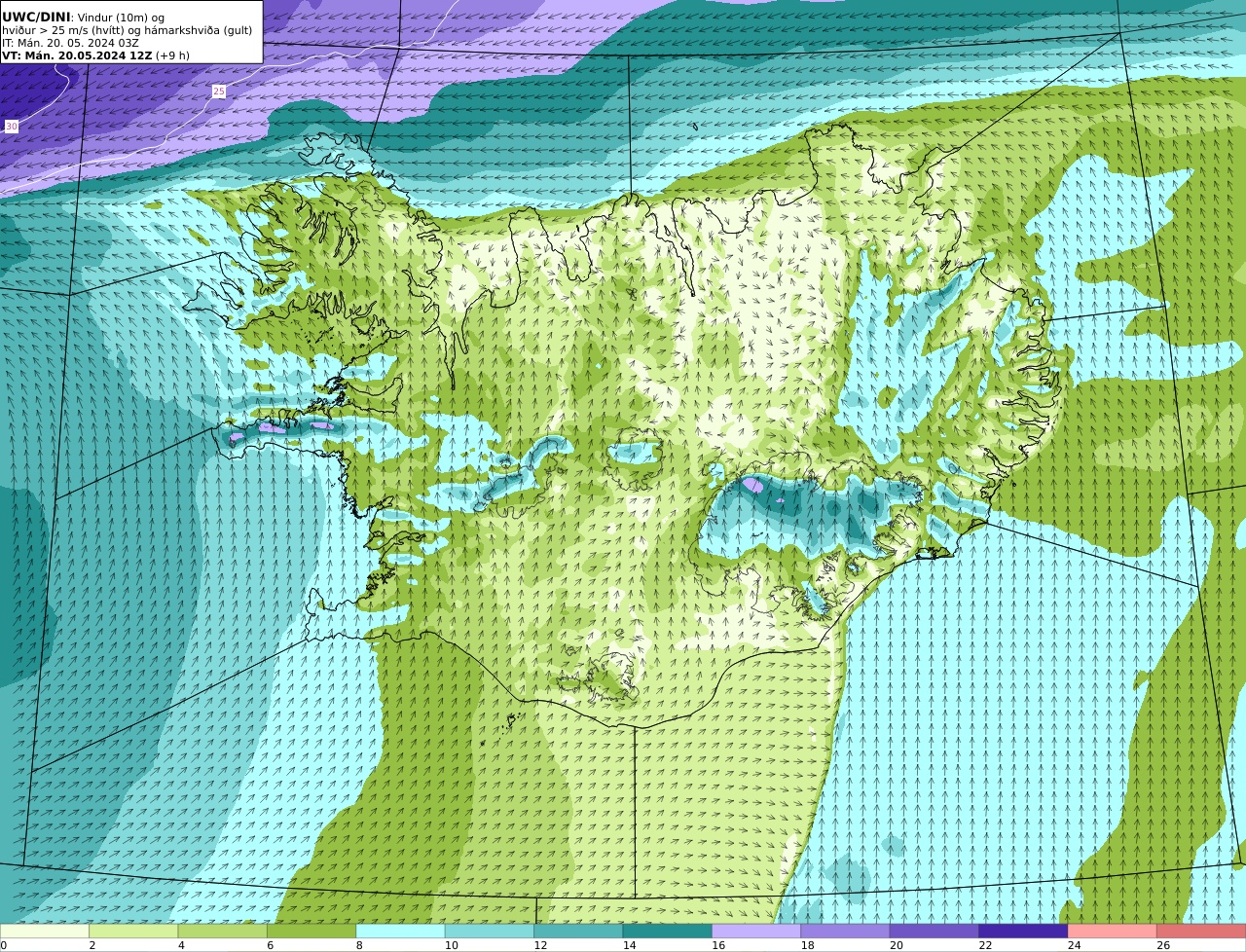The width and height of the screenshot is (1246, 952).
Task: Click the legend tick number '24'
Action: coord(1074,945)
